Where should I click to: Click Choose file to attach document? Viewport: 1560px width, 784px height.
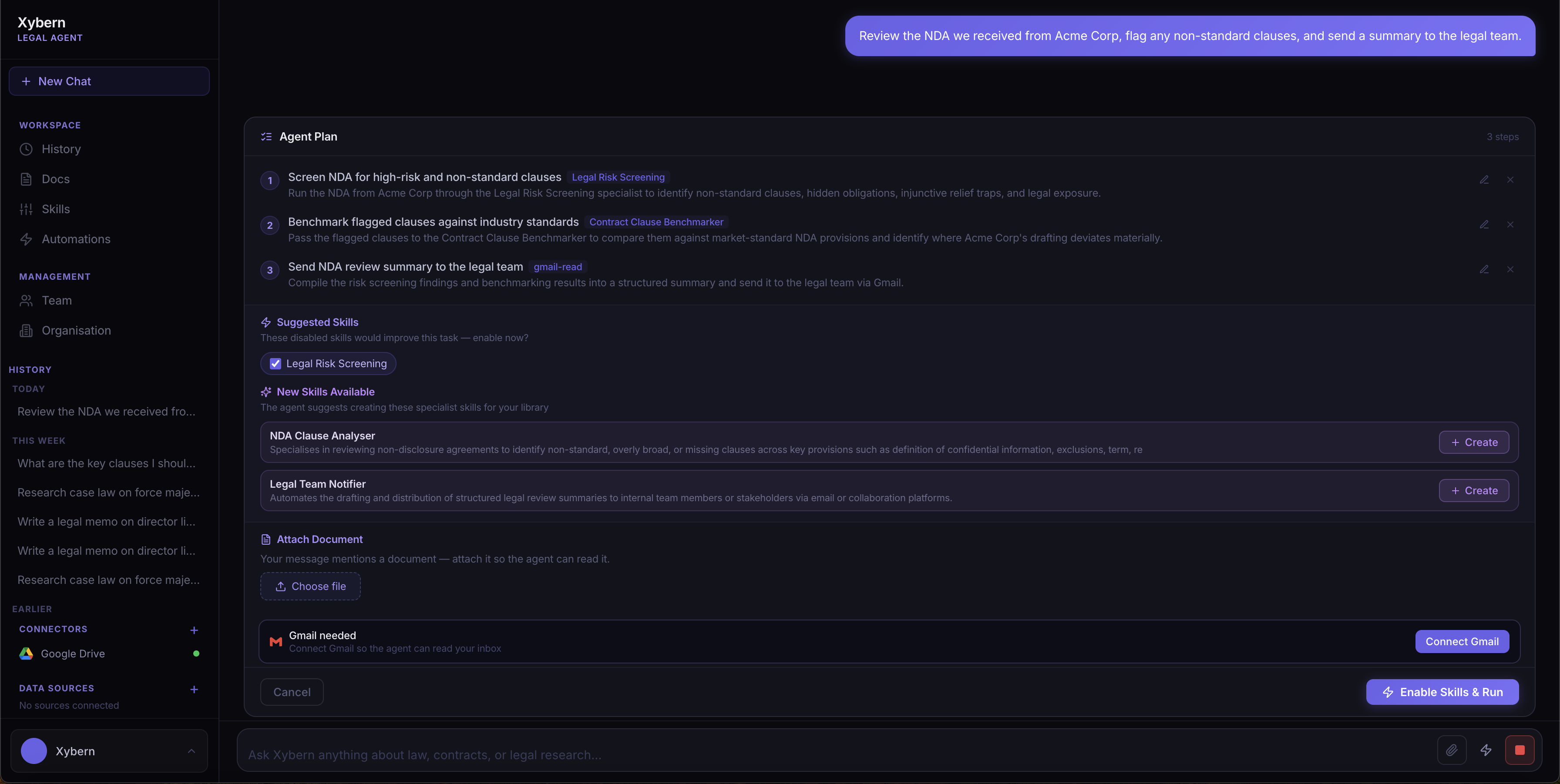[x=310, y=586]
